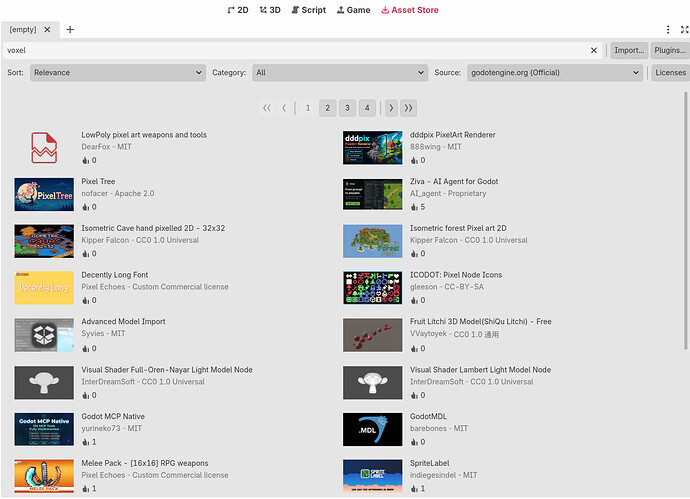
Task: Open the scene tabs options menu
Action: (668, 29)
